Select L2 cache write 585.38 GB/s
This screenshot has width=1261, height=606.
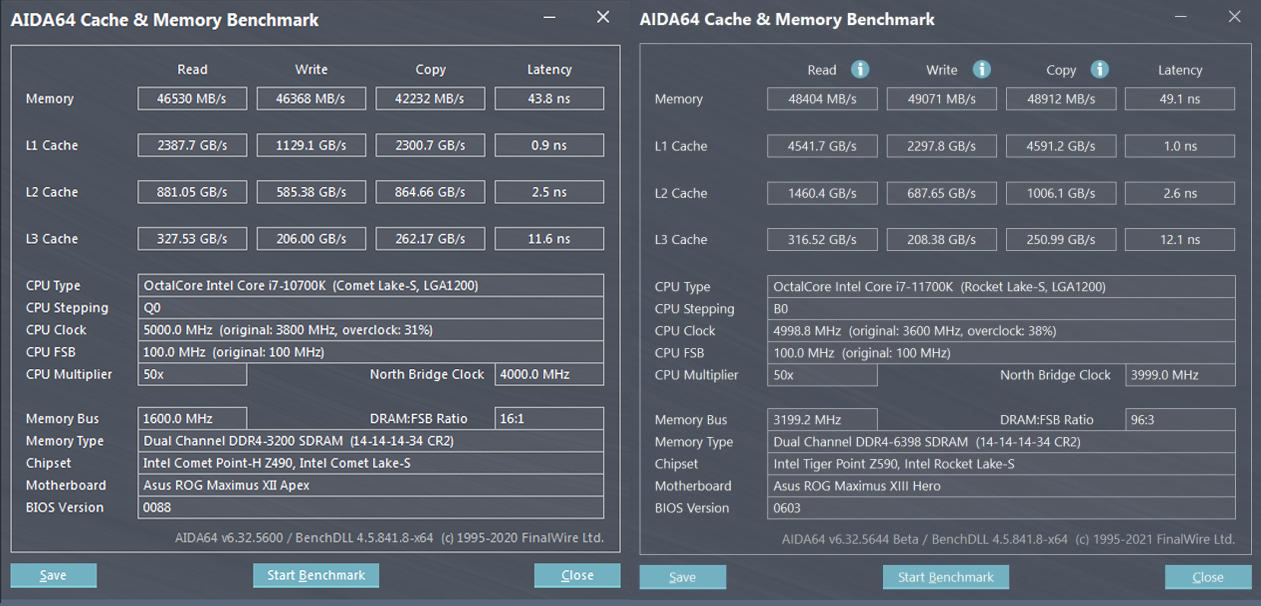311,192
